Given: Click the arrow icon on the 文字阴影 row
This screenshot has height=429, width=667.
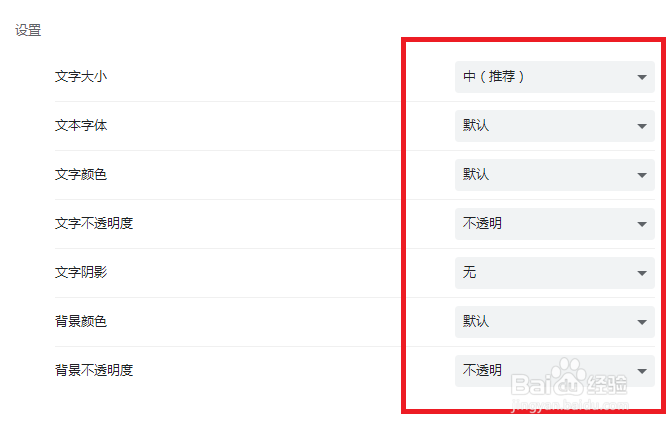Looking at the screenshot, I should [x=642, y=274].
